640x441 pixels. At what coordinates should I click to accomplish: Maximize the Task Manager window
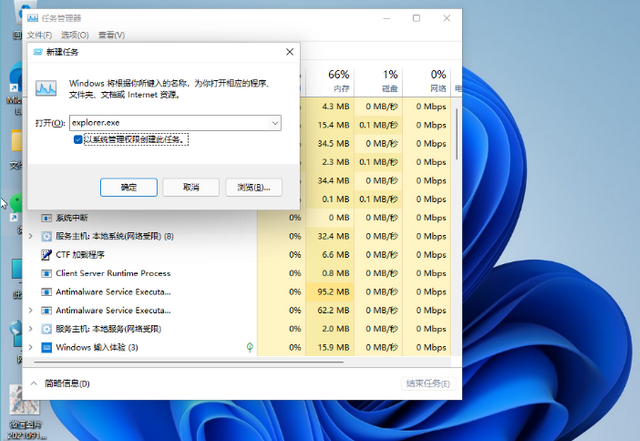click(x=416, y=18)
